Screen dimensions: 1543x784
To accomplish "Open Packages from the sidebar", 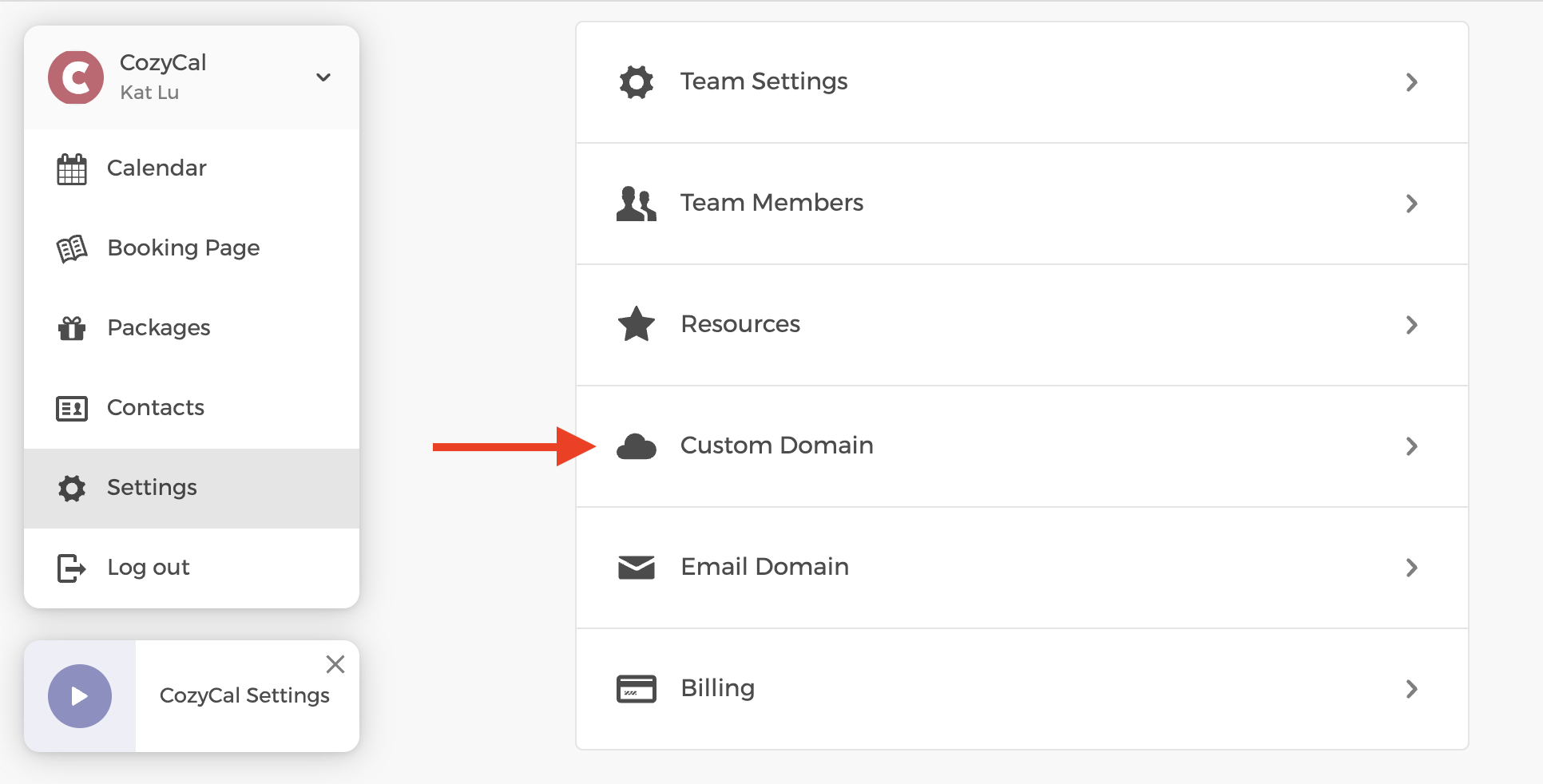I will pyautogui.click(x=192, y=328).
